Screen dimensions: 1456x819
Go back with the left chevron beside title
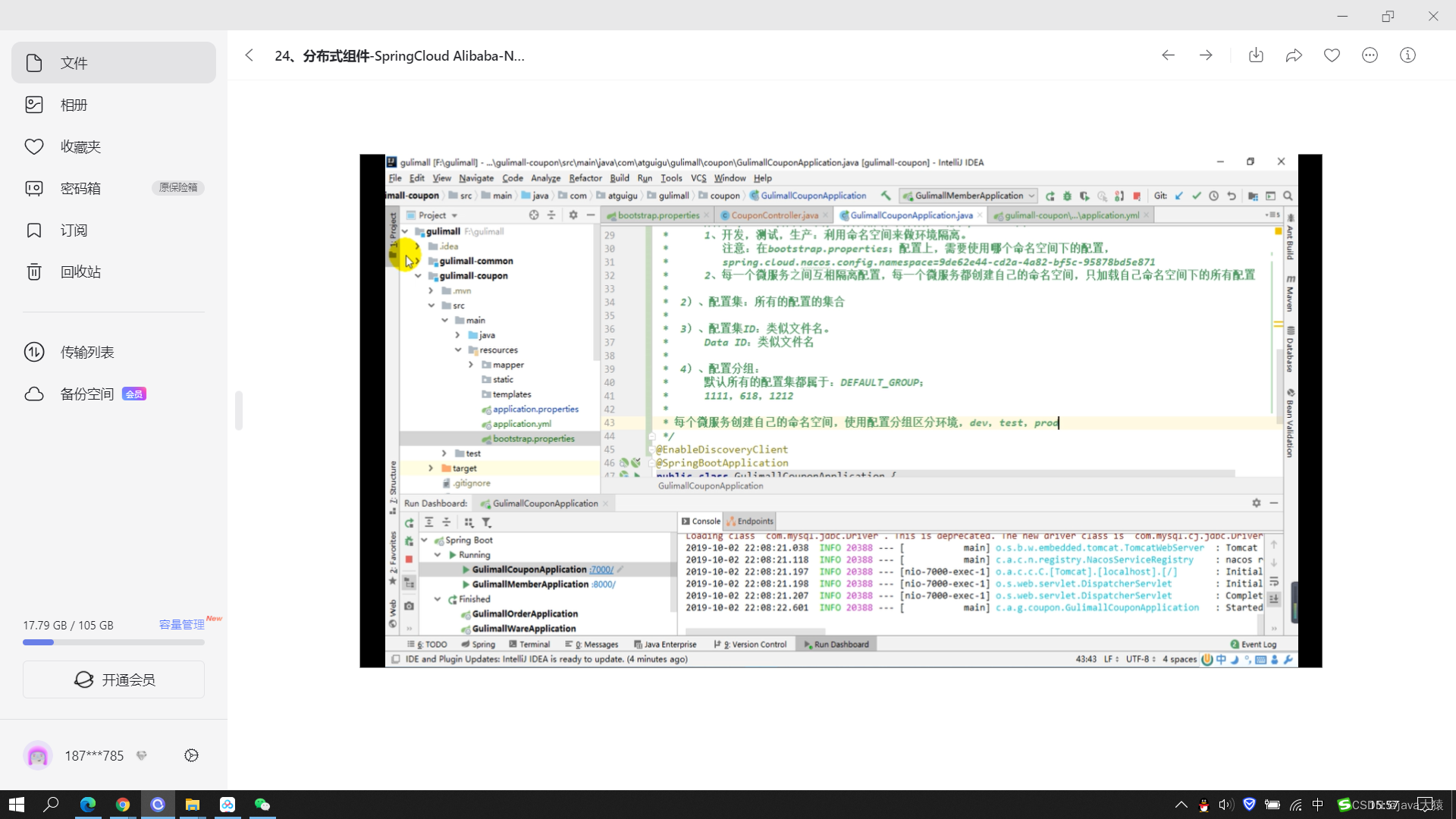point(249,55)
